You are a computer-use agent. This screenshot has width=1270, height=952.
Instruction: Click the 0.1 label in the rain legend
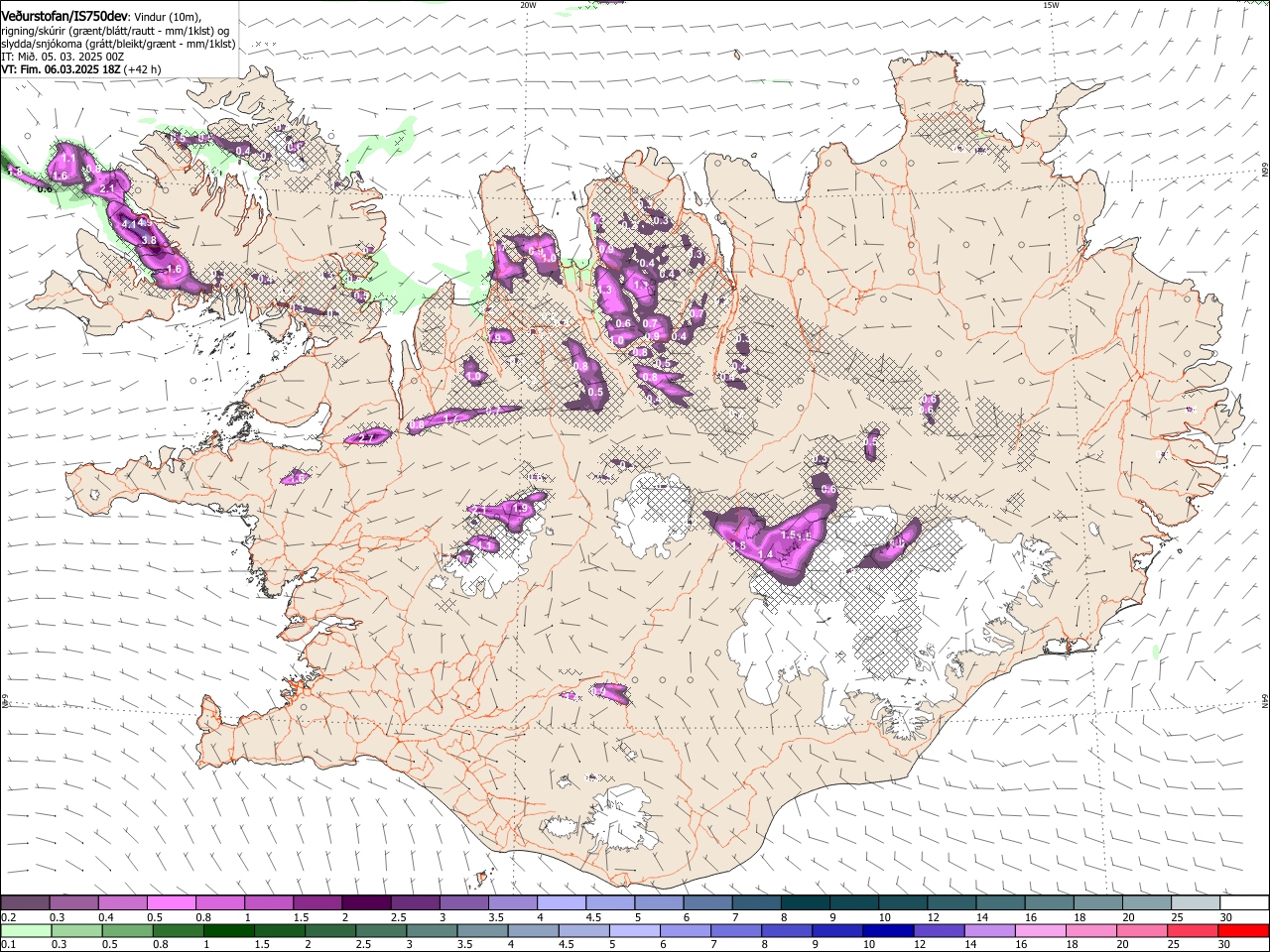click(x=8, y=945)
